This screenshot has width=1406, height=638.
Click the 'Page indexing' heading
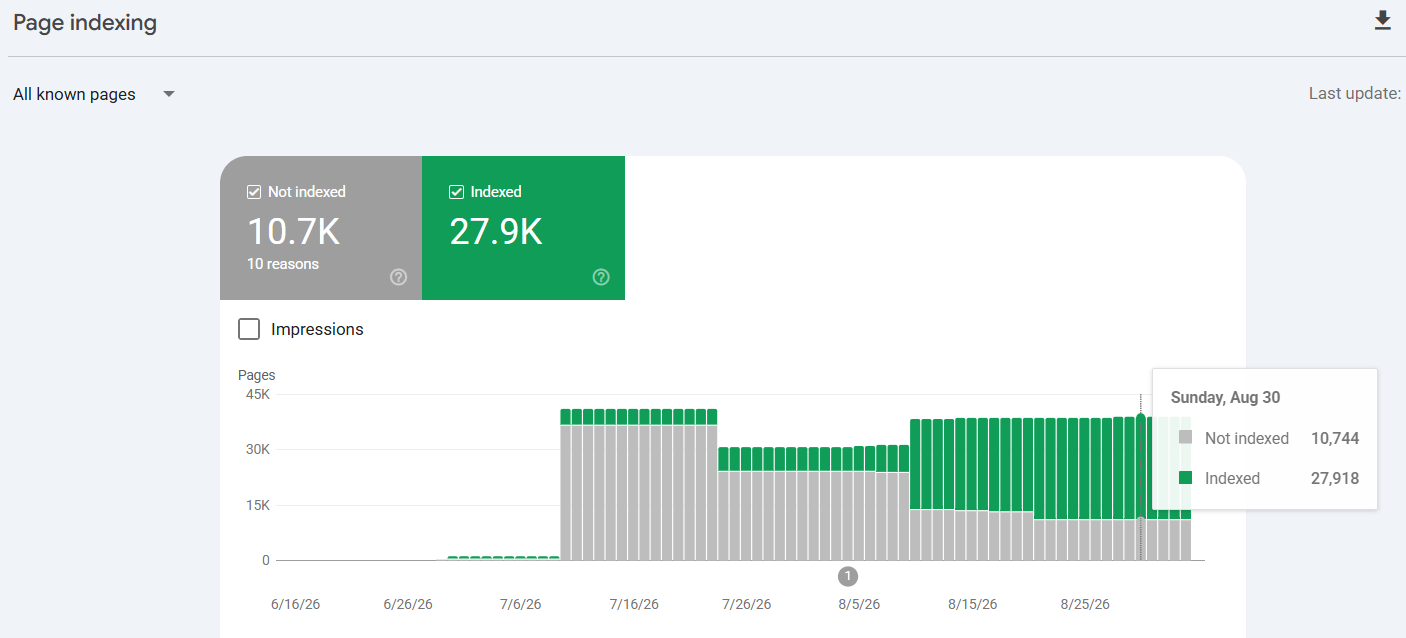pyautogui.click(x=85, y=23)
